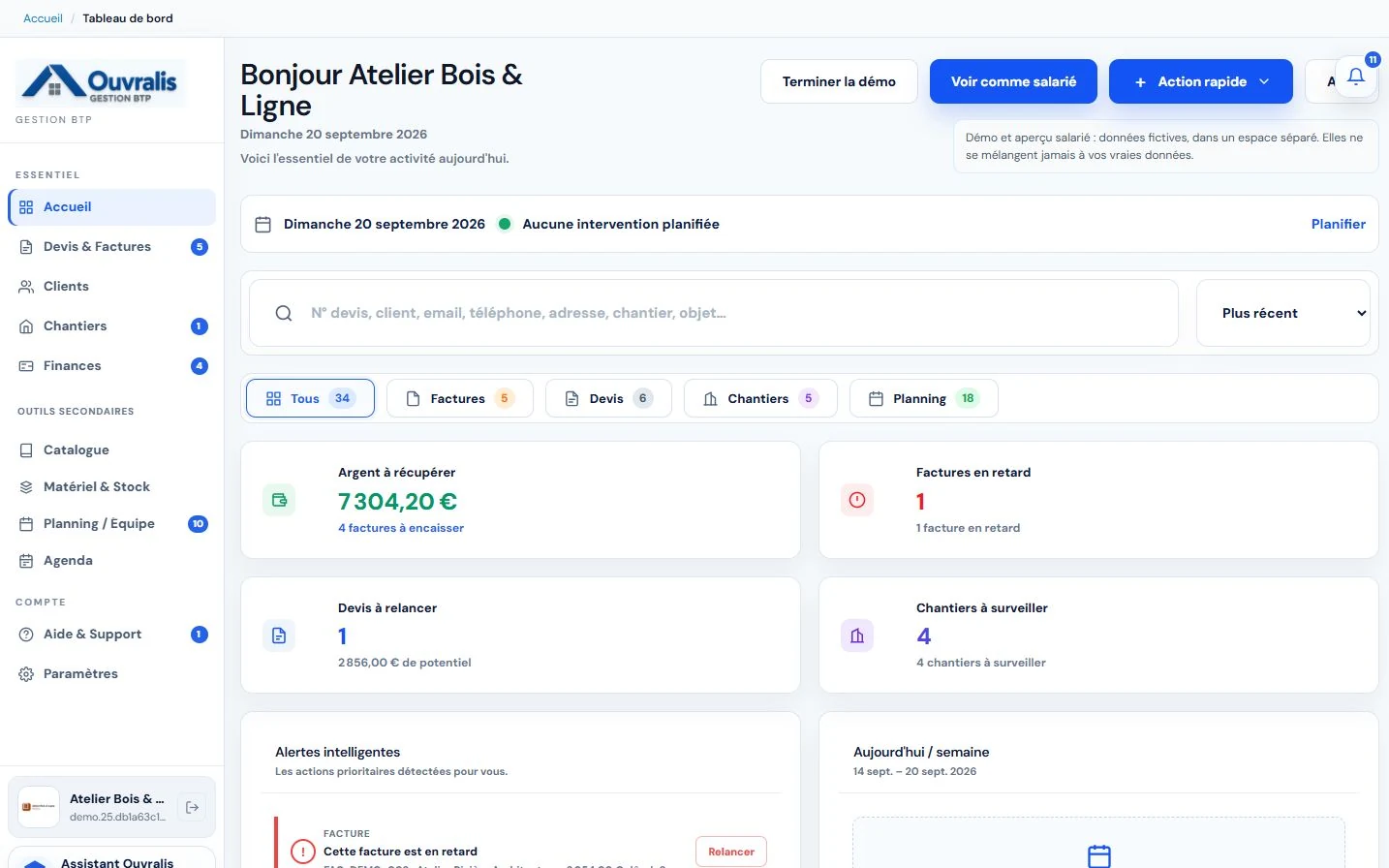Click the Assistant Ouvralis entry at bottom
1389x868 pixels.
pos(111,859)
